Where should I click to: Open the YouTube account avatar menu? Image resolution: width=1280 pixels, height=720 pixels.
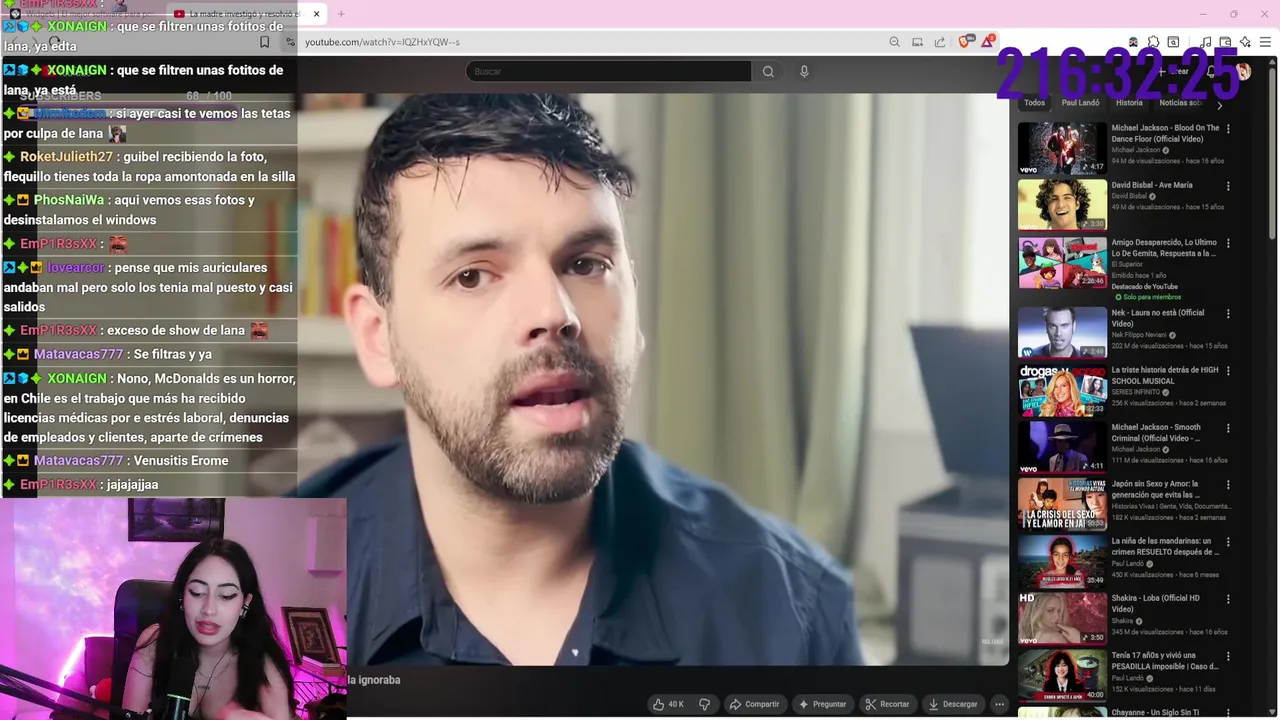click(x=1243, y=71)
